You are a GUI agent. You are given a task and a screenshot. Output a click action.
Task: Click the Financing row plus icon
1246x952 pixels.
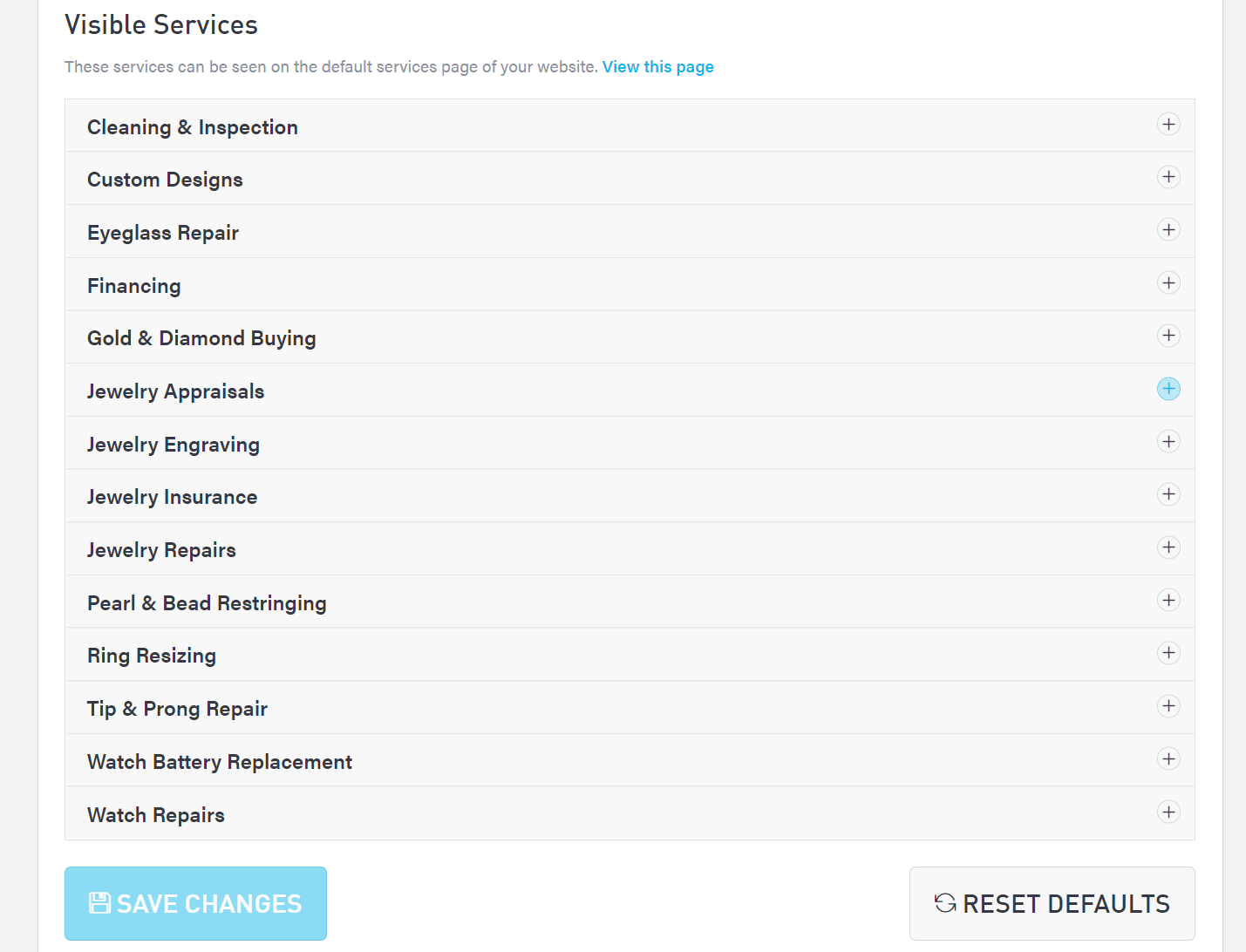(1168, 283)
